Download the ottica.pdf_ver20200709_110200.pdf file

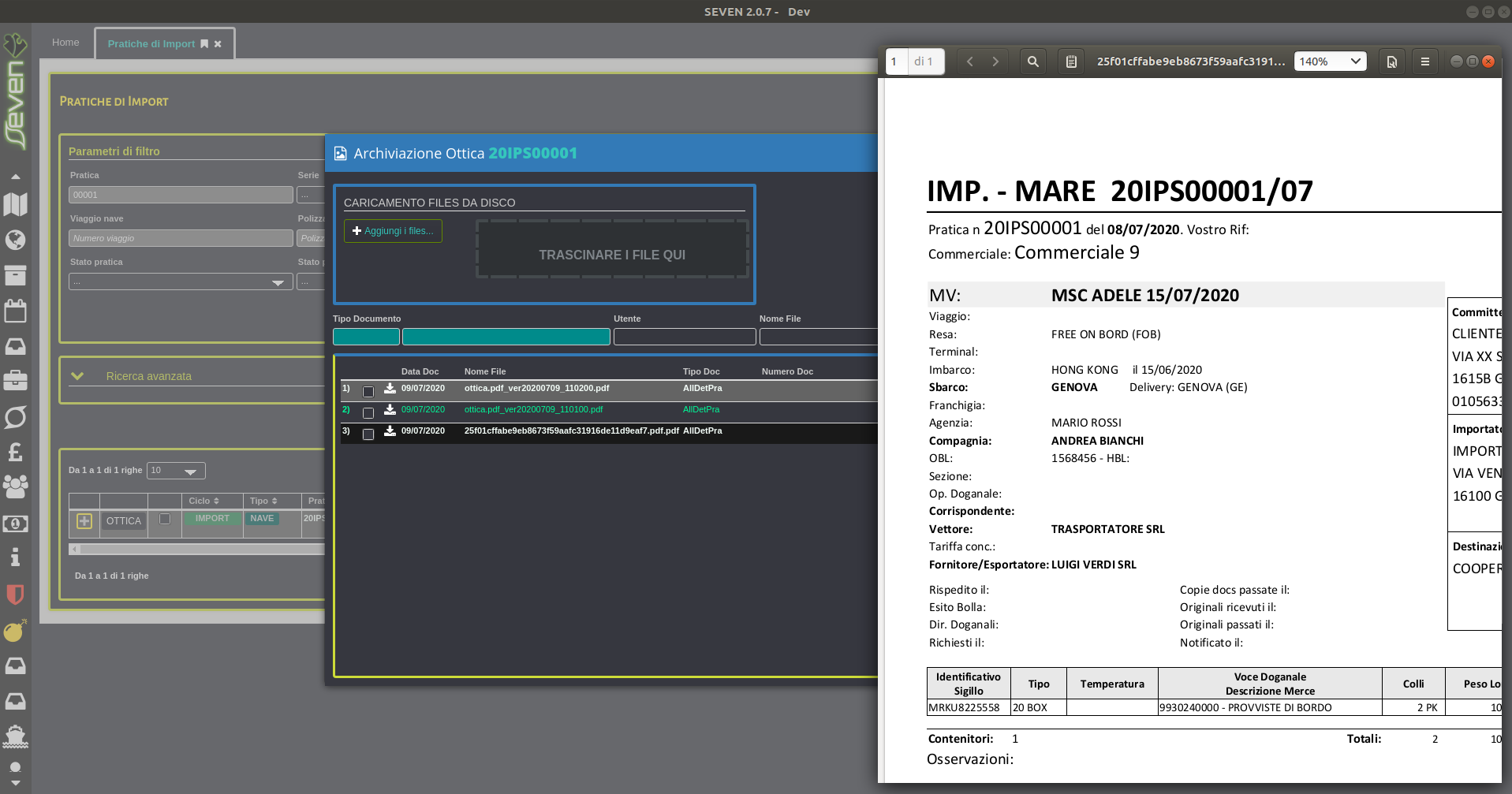click(x=390, y=388)
